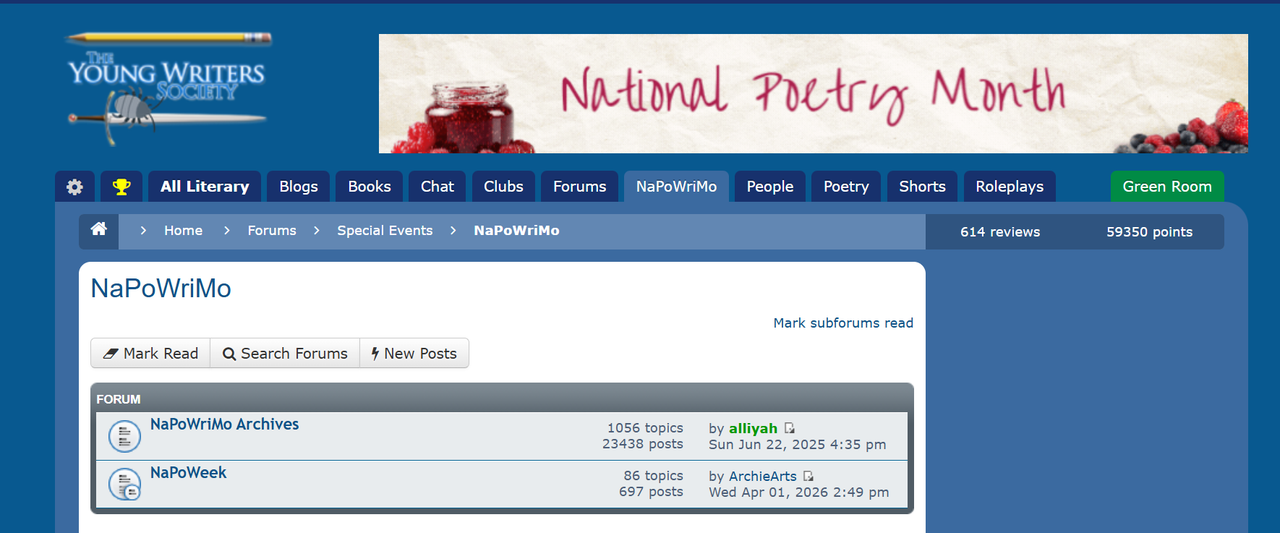
Task: Open ArchieArts' user profile
Action: [763, 476]
